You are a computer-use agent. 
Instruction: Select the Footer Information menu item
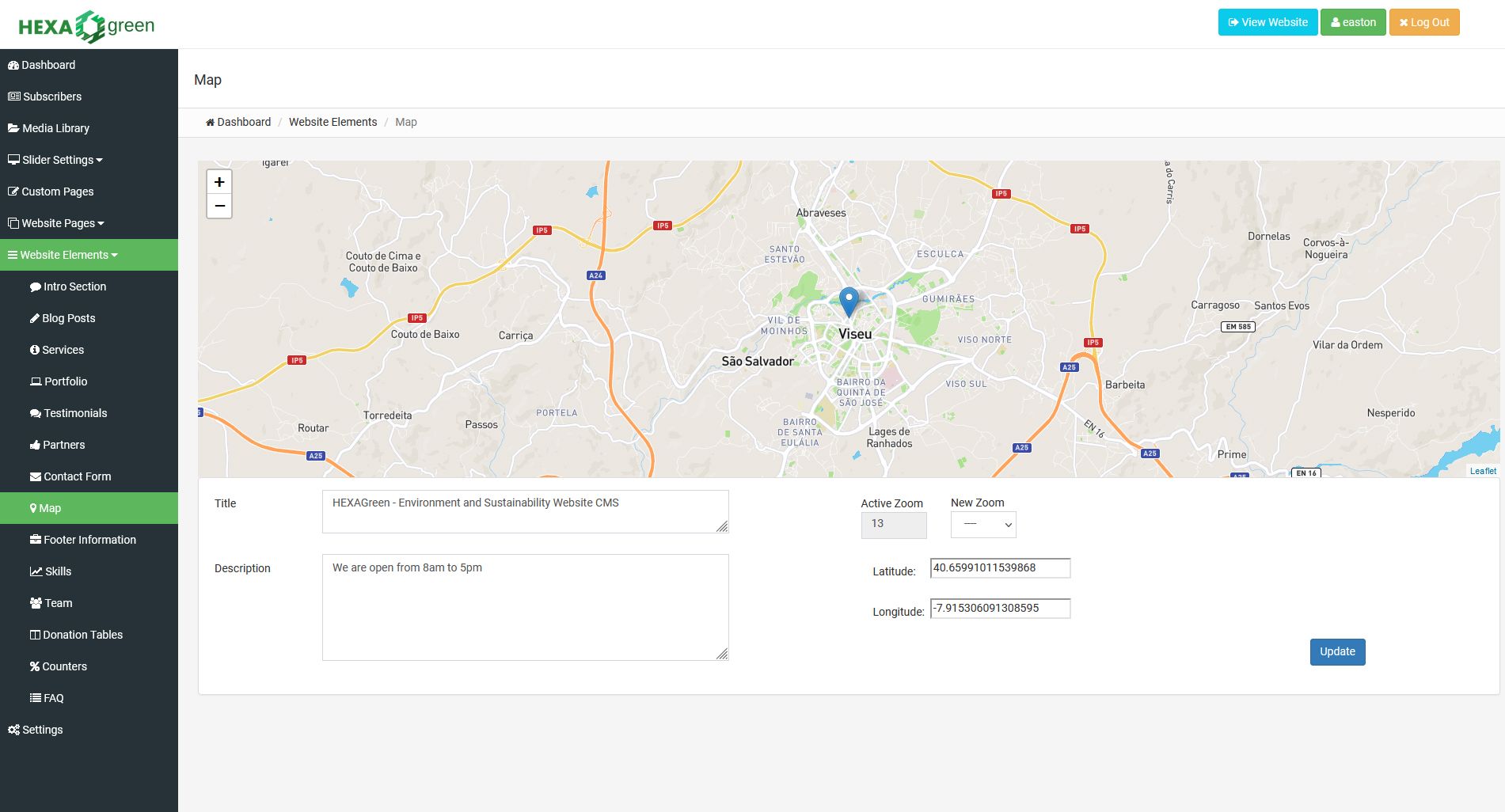89,540
